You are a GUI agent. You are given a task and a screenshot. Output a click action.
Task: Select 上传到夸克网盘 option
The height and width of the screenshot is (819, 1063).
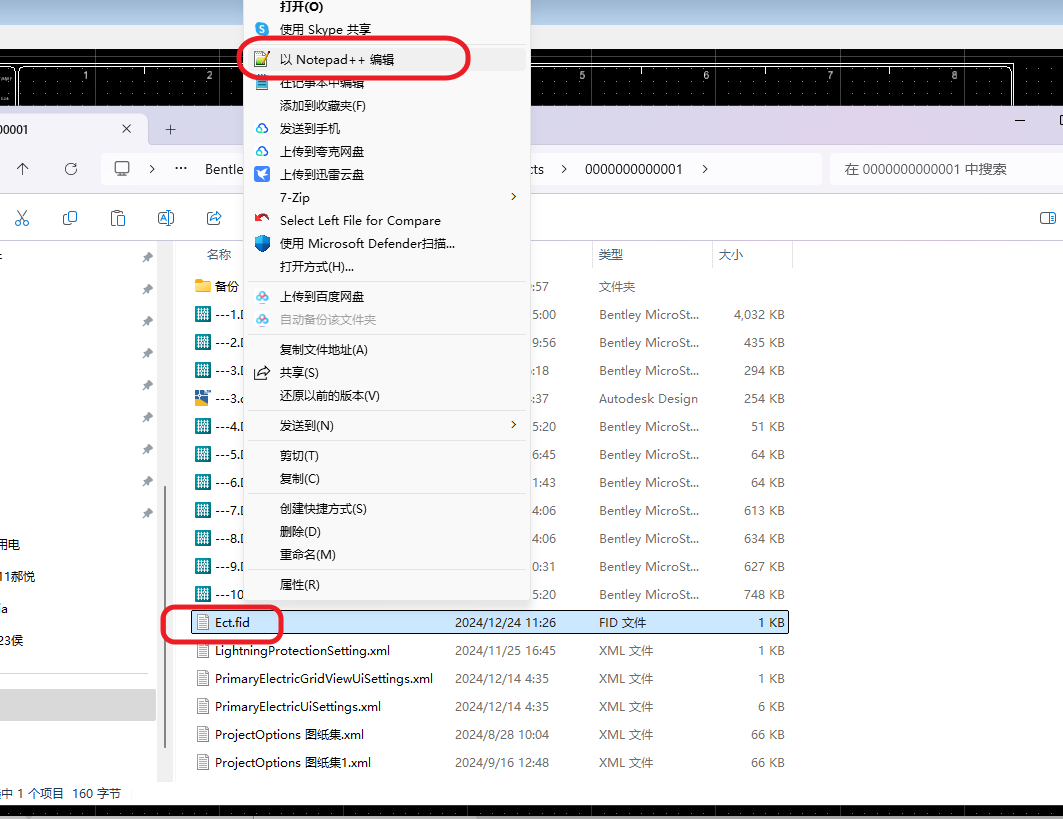[386, 152]
